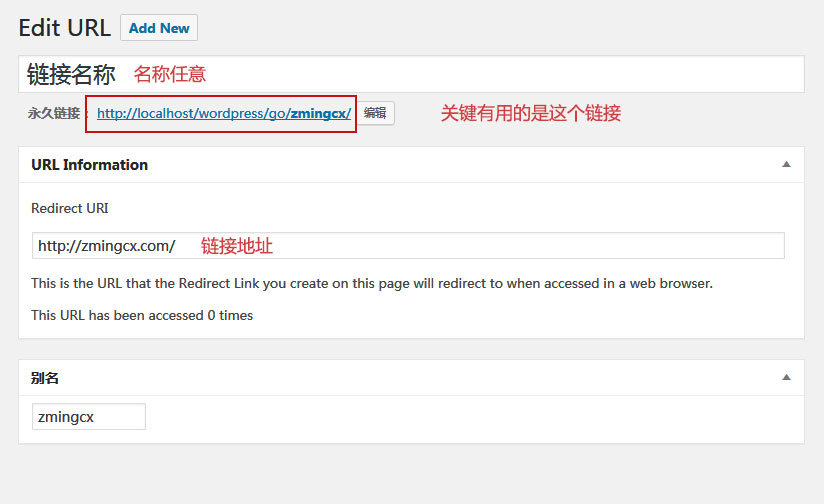Screen dimensions: 824x504
Task: Click the link name title field
Action: point(411,74)
